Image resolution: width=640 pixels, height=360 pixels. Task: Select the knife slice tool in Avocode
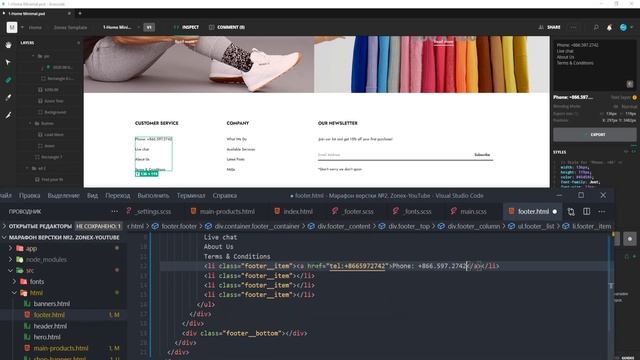tap(8, 116)
